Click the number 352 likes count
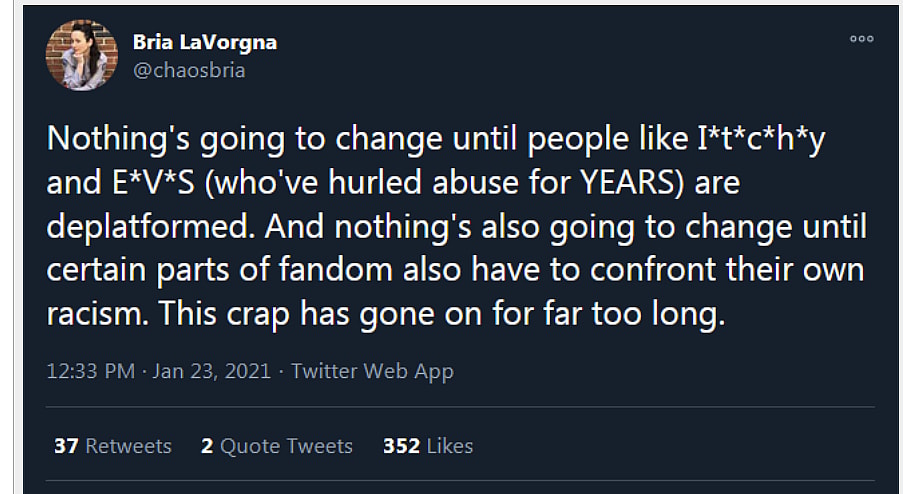The height and width of the screenshot is (494, 903). (400, 445)
